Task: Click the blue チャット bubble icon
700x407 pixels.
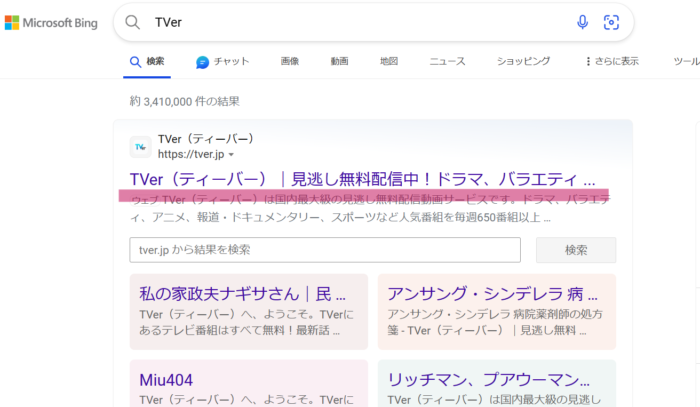Action: [x=202, y=62]
